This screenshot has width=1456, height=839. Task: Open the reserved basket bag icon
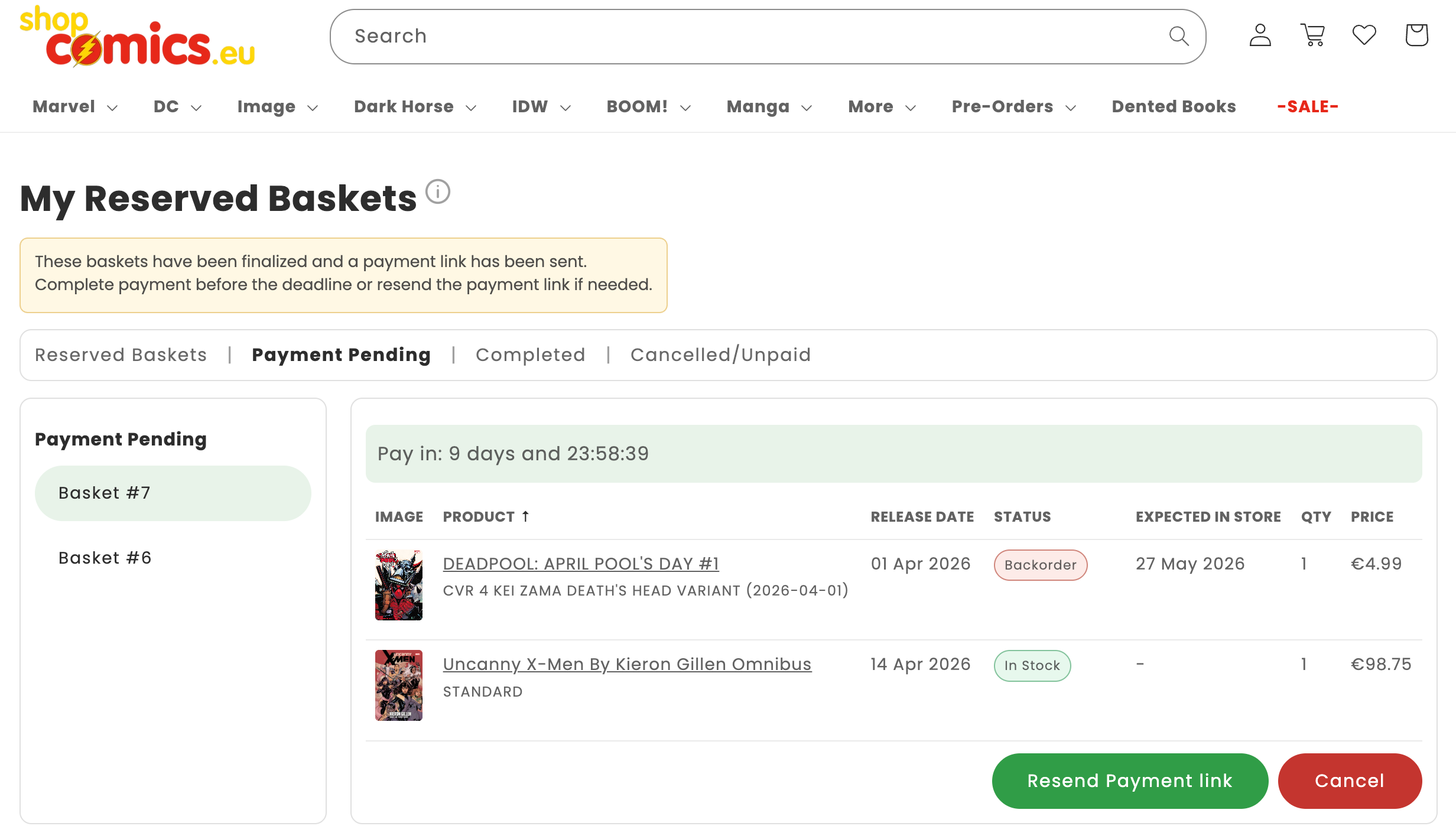point(1416,35)
